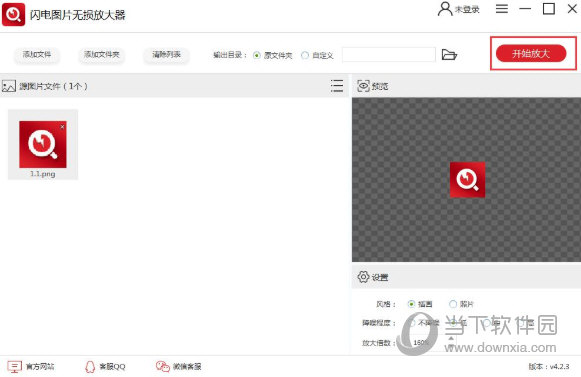This screenshot has height=377, width=581.
Task: Select the 1.1.png thumbnail
Action: (43, 144)
